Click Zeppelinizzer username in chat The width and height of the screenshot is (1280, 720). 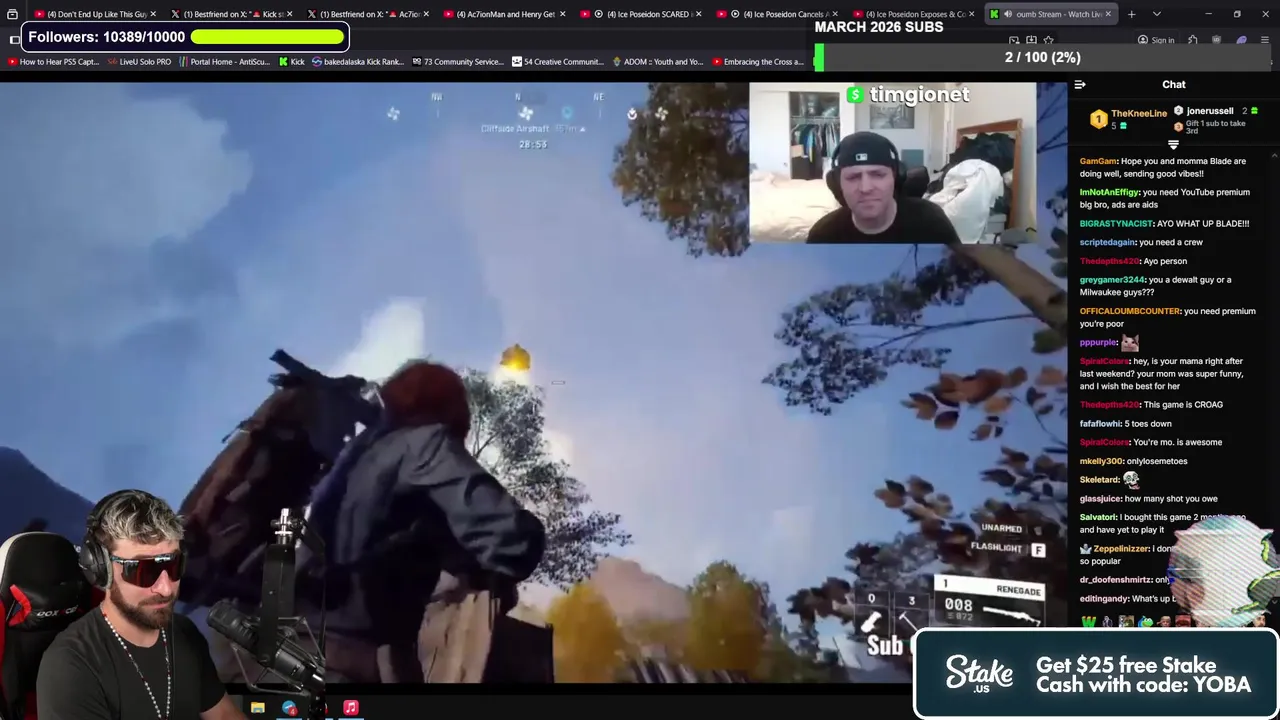(x=1120, y=549)
